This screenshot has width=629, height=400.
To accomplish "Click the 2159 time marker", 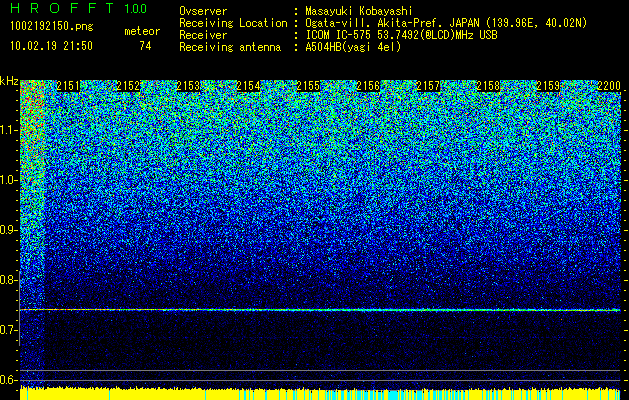I will click(548, 86).
